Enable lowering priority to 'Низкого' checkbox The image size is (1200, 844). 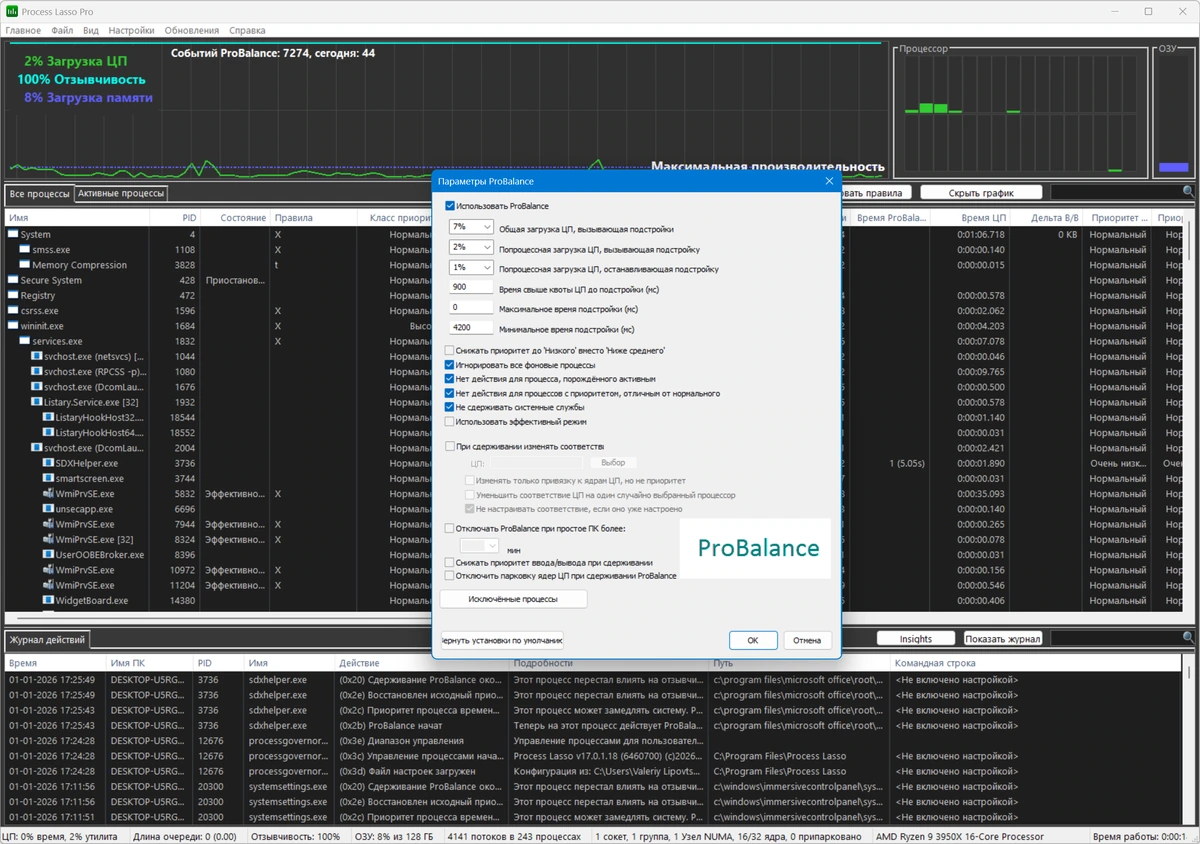(450, 350)
